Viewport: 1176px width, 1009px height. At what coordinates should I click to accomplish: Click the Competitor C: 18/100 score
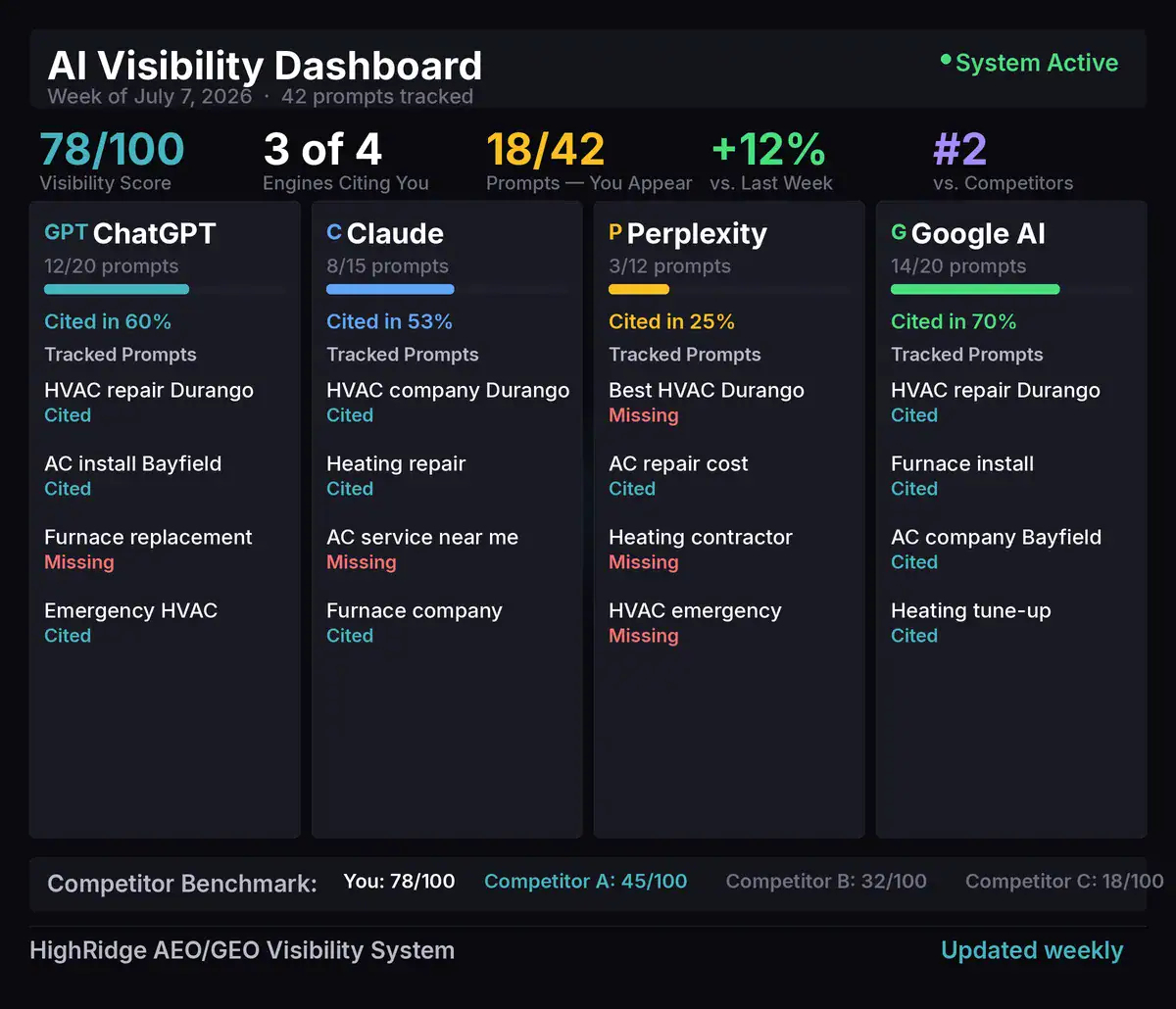click(1064, 881)
